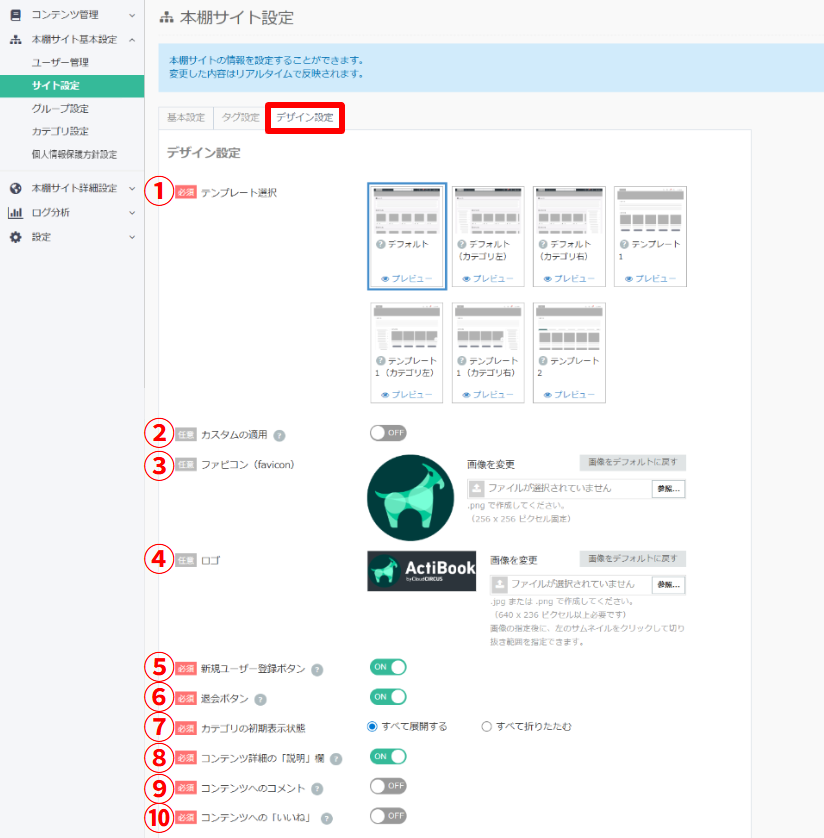Expand the コンテンツ管理 sidebar section

pyautogui.click(x=132, y=15)
